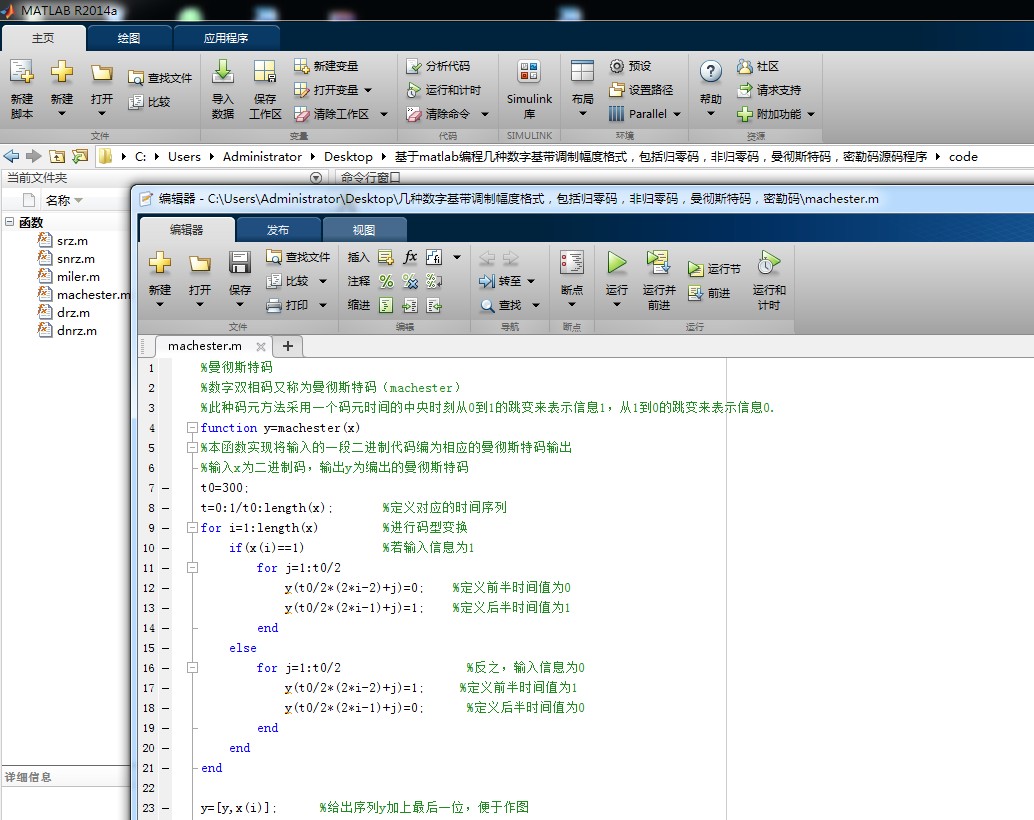The width and height of the screenshot is (1034, 820).
Task: Open the Go To (转至) dropdown
Action: (x=531, y=281)
